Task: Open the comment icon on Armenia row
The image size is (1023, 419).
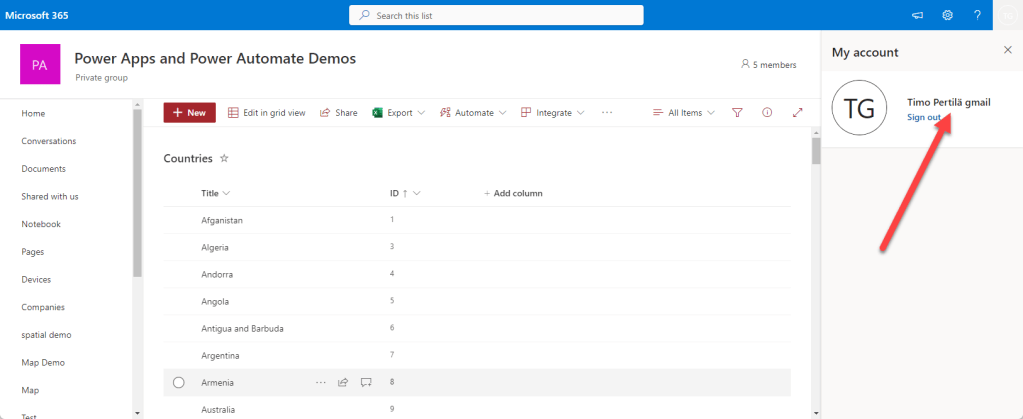Action: (x=366, y=382)
